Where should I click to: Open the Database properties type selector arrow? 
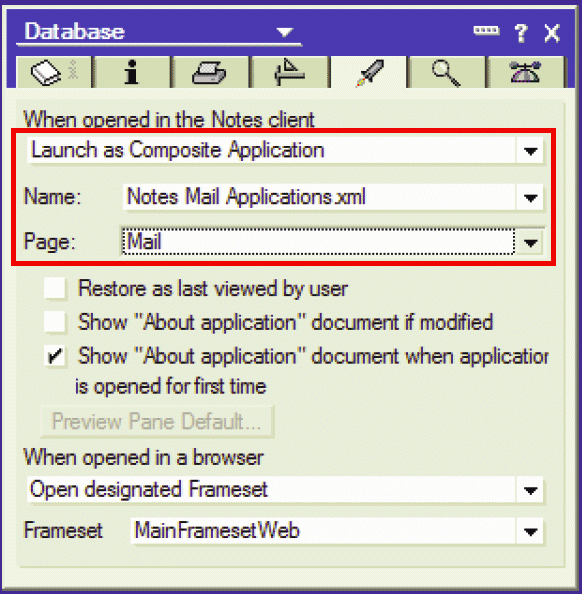pyautogui.click(x=285, y=32)
